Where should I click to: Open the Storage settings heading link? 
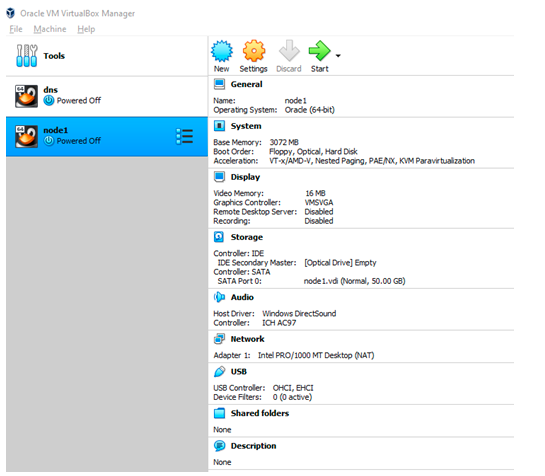tap(247, 237)
